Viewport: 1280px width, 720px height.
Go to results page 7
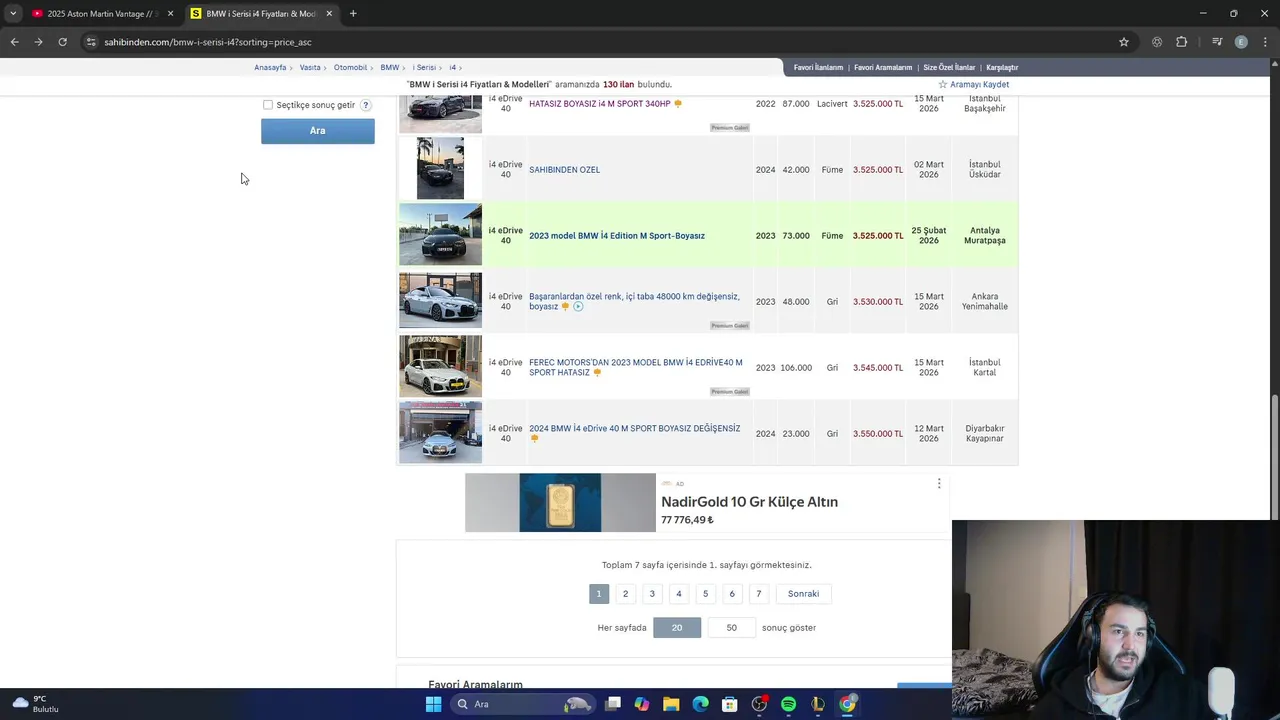click(x=758, y=594)
